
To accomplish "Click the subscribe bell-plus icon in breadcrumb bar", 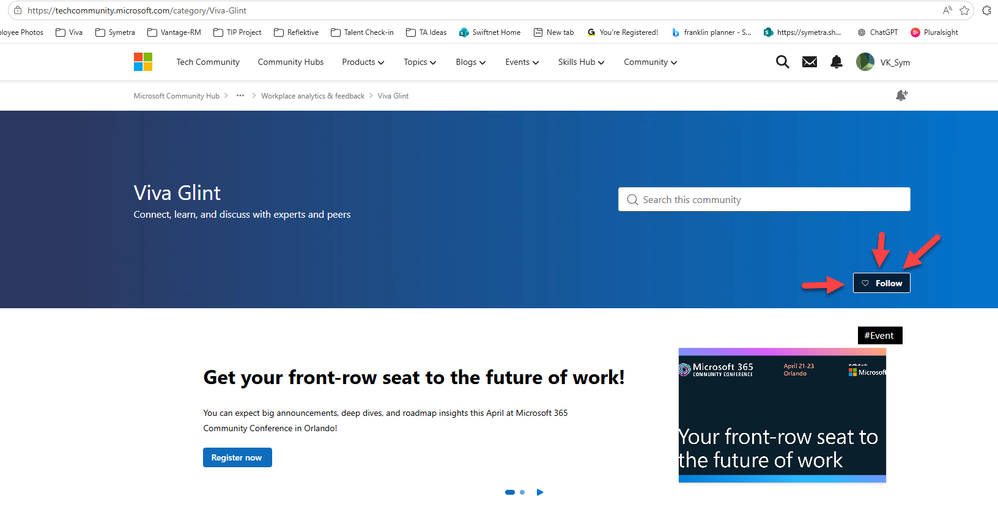I will pyautogui.click(x=901, y=95).
